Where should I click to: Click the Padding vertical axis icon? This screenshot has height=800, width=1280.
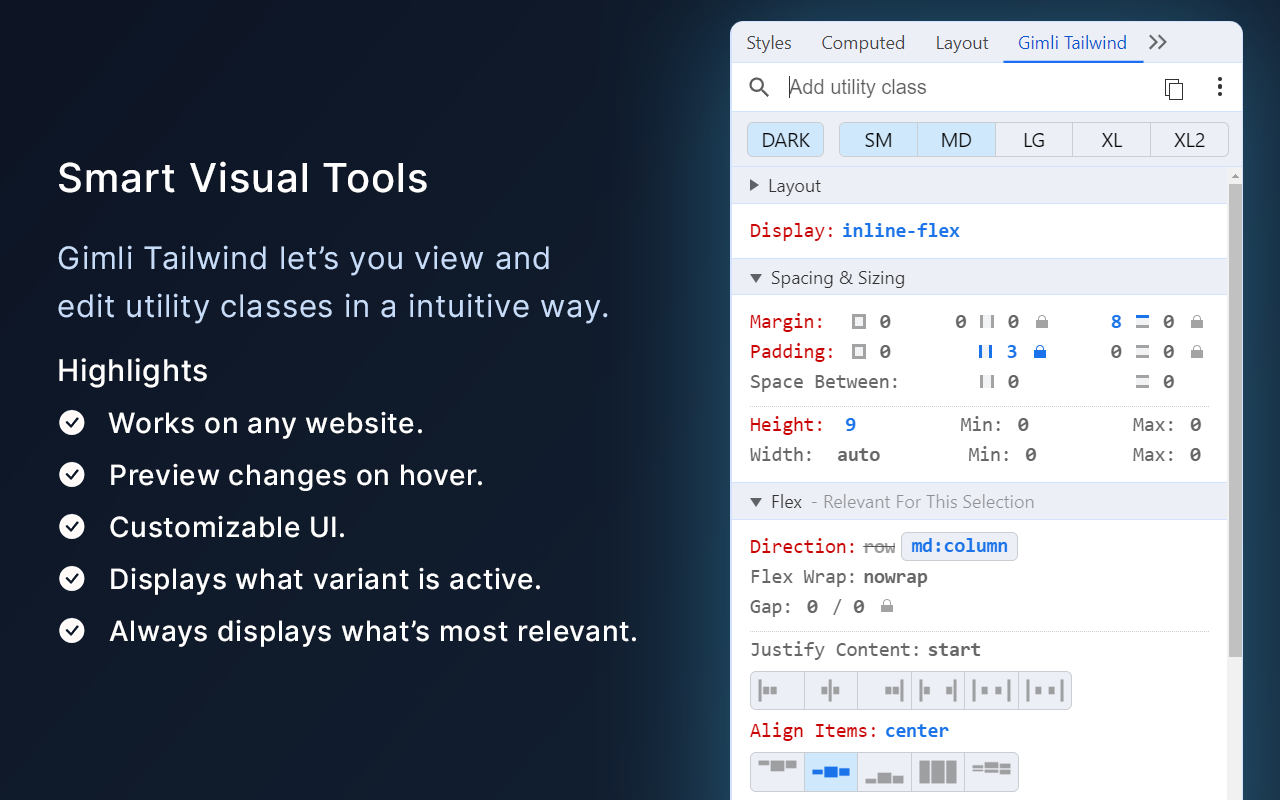click(x=1142, y=352)
